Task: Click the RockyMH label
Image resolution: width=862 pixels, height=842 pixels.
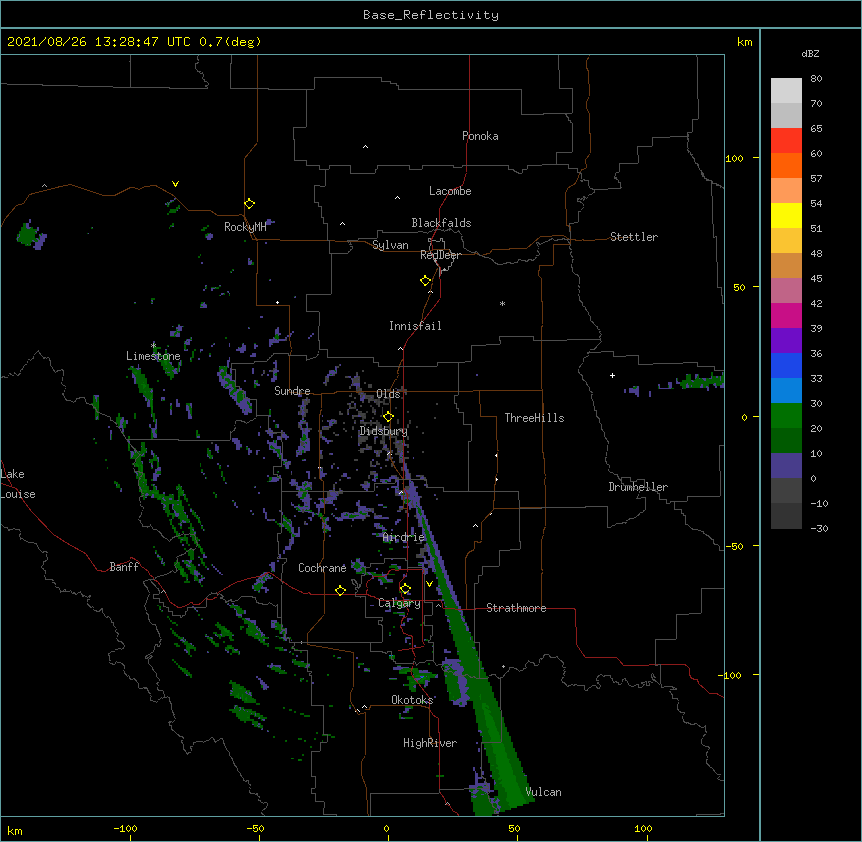Action: pyautogui.click(x=245, y=226)
